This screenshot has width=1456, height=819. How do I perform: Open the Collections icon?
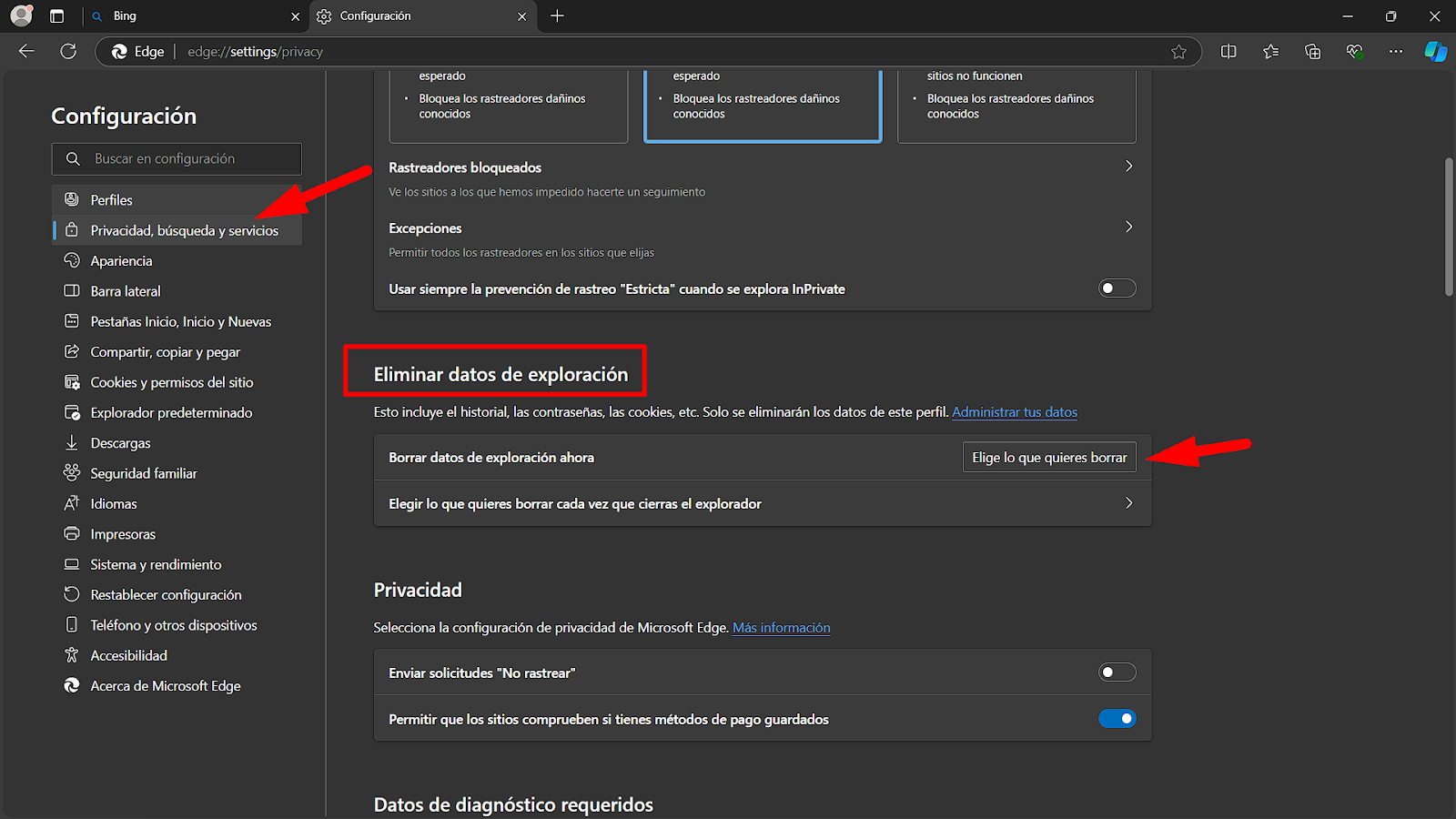(1312, 52)
